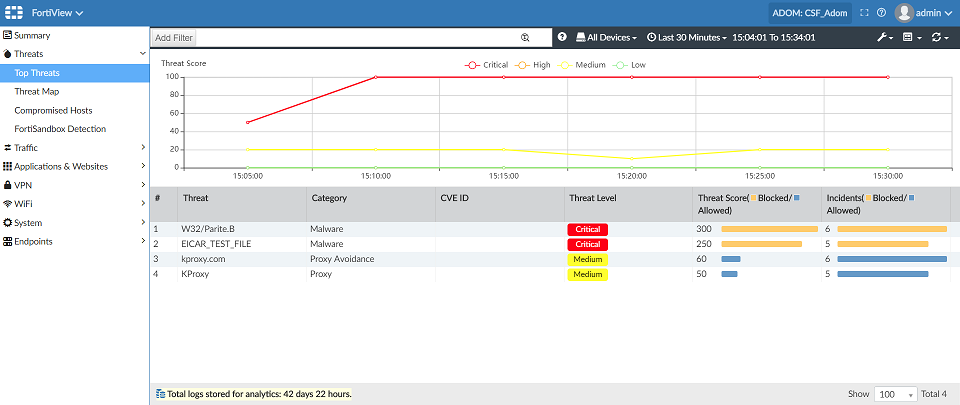This screenshot has width=960, height=405.
Task: Open the FortiView module dropdown
Action: (x=58, y=12)
